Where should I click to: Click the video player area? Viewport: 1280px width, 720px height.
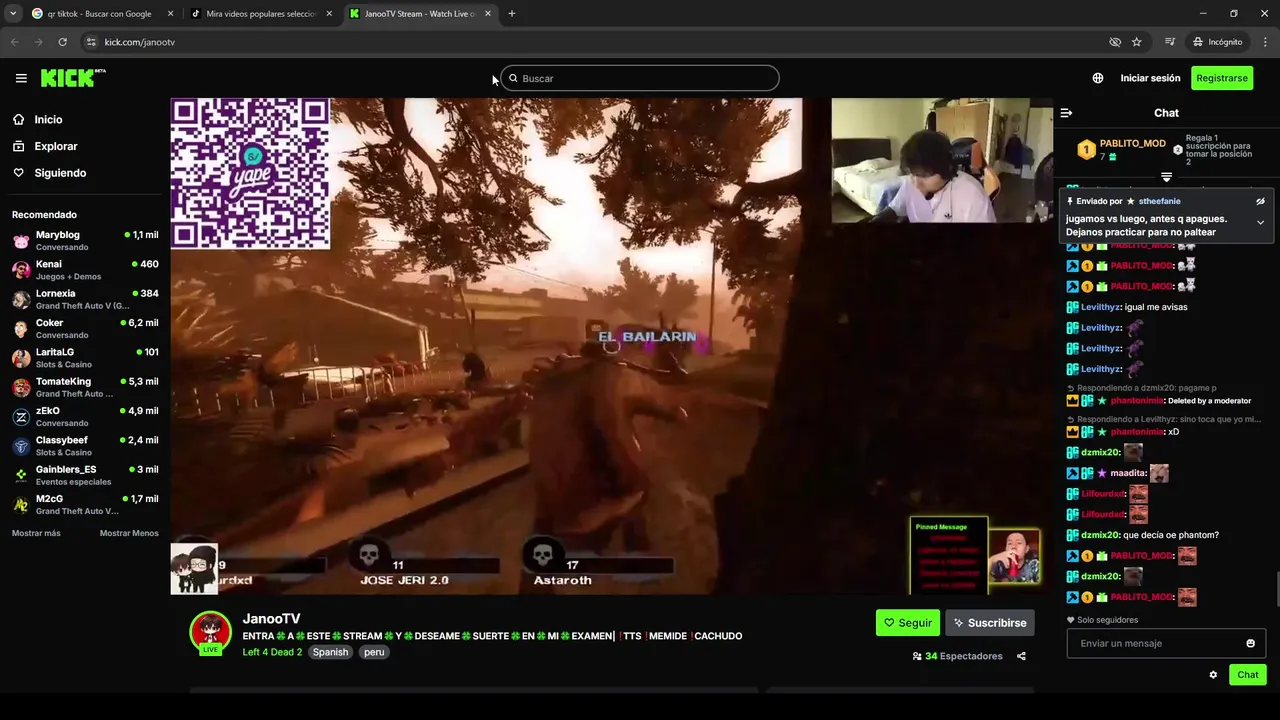coord(610,345)
